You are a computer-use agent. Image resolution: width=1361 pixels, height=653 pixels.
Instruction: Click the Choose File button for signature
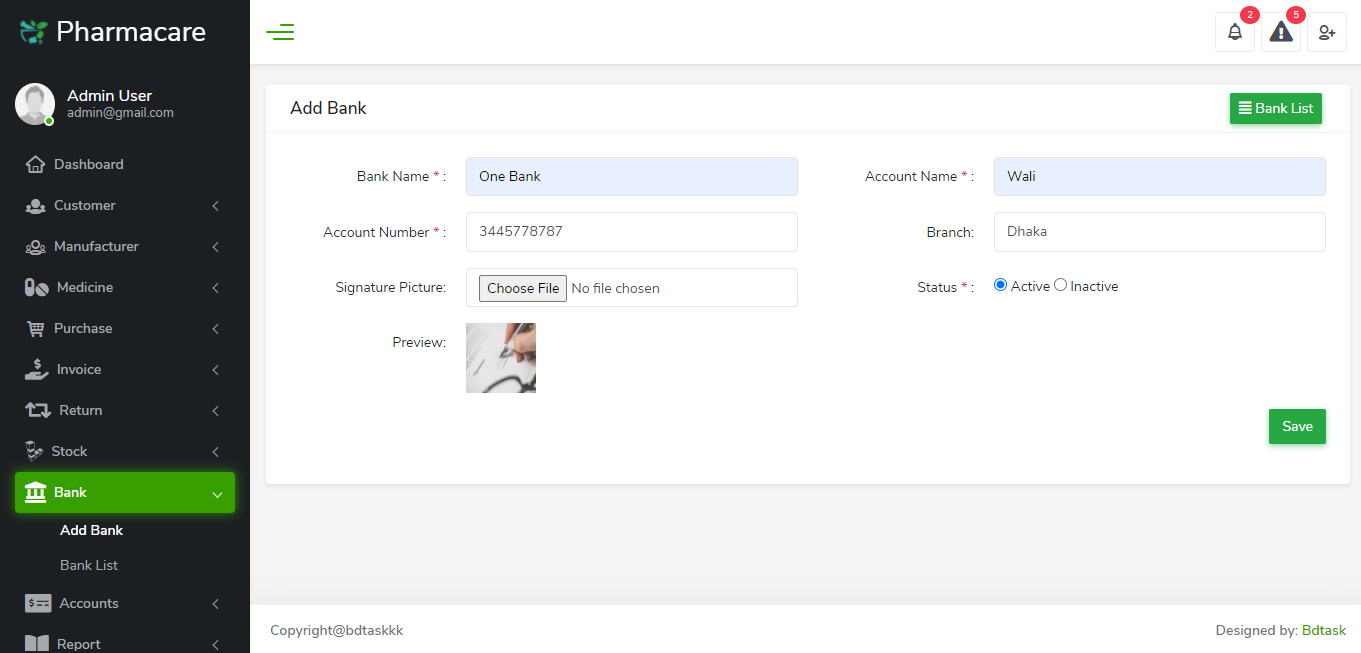[523, 288]
